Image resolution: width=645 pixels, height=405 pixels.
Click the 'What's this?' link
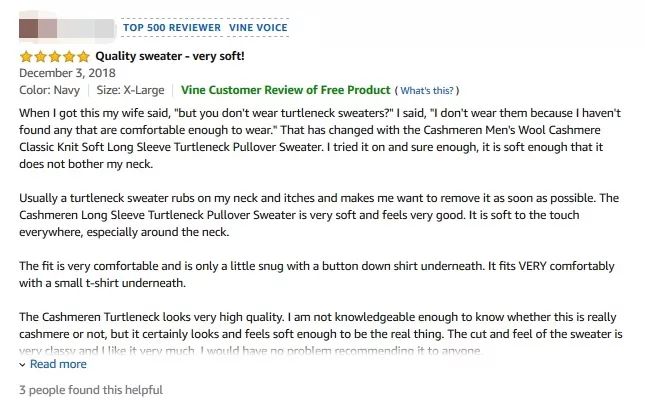pyautogui.click(x=427, y=90)
